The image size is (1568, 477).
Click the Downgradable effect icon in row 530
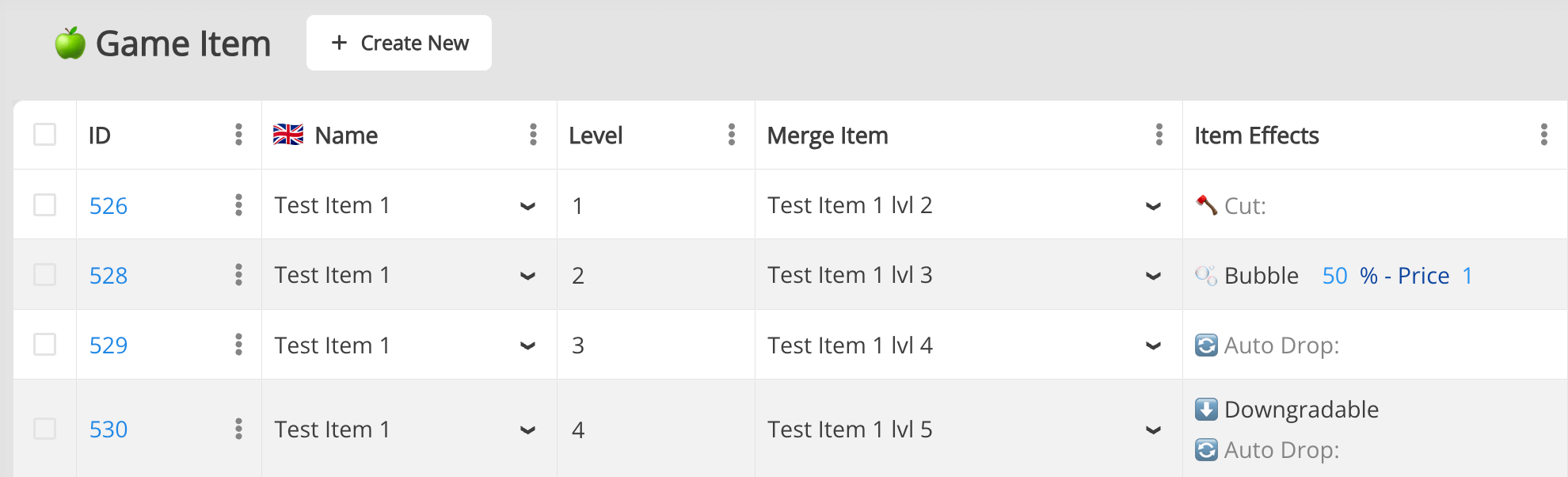click(x=1206, y=410)
